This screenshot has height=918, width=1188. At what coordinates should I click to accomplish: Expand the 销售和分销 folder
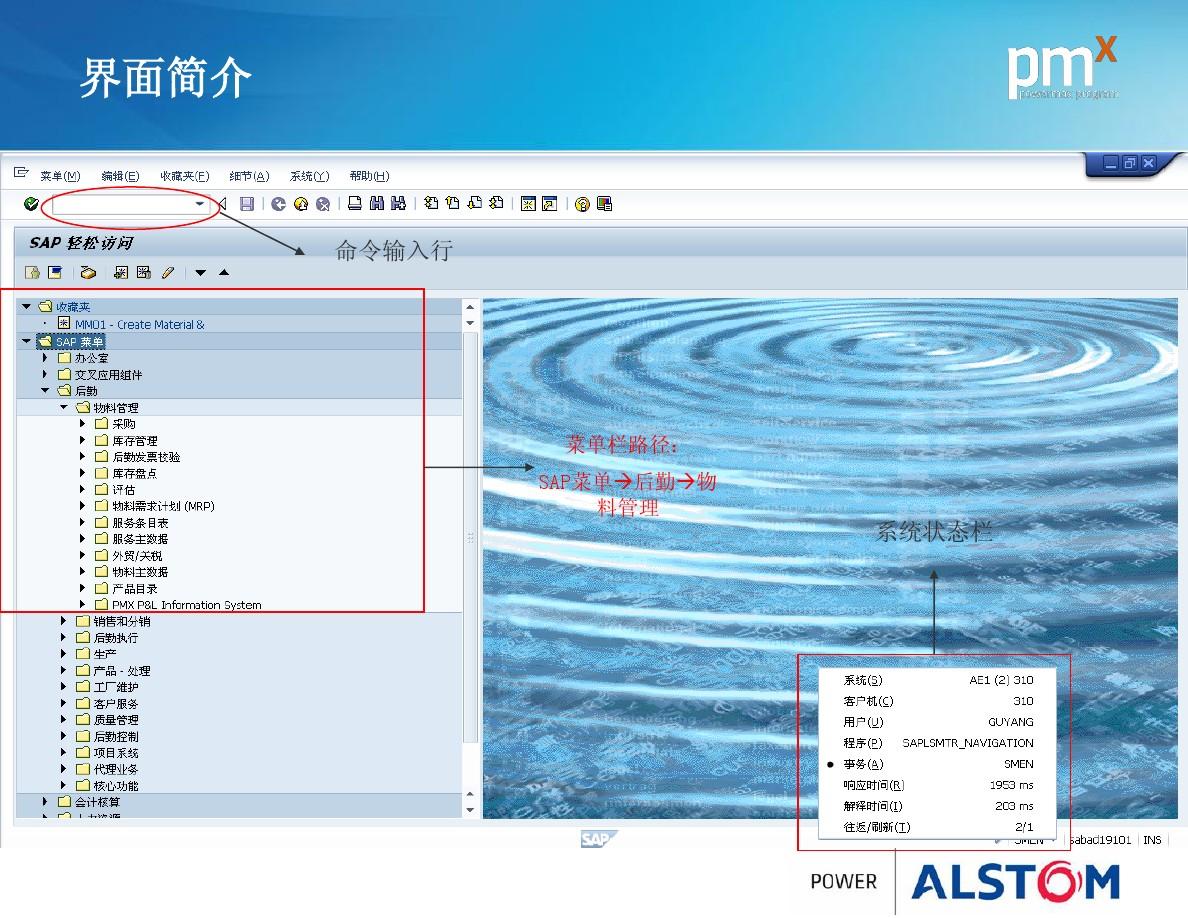click(64, 620)
